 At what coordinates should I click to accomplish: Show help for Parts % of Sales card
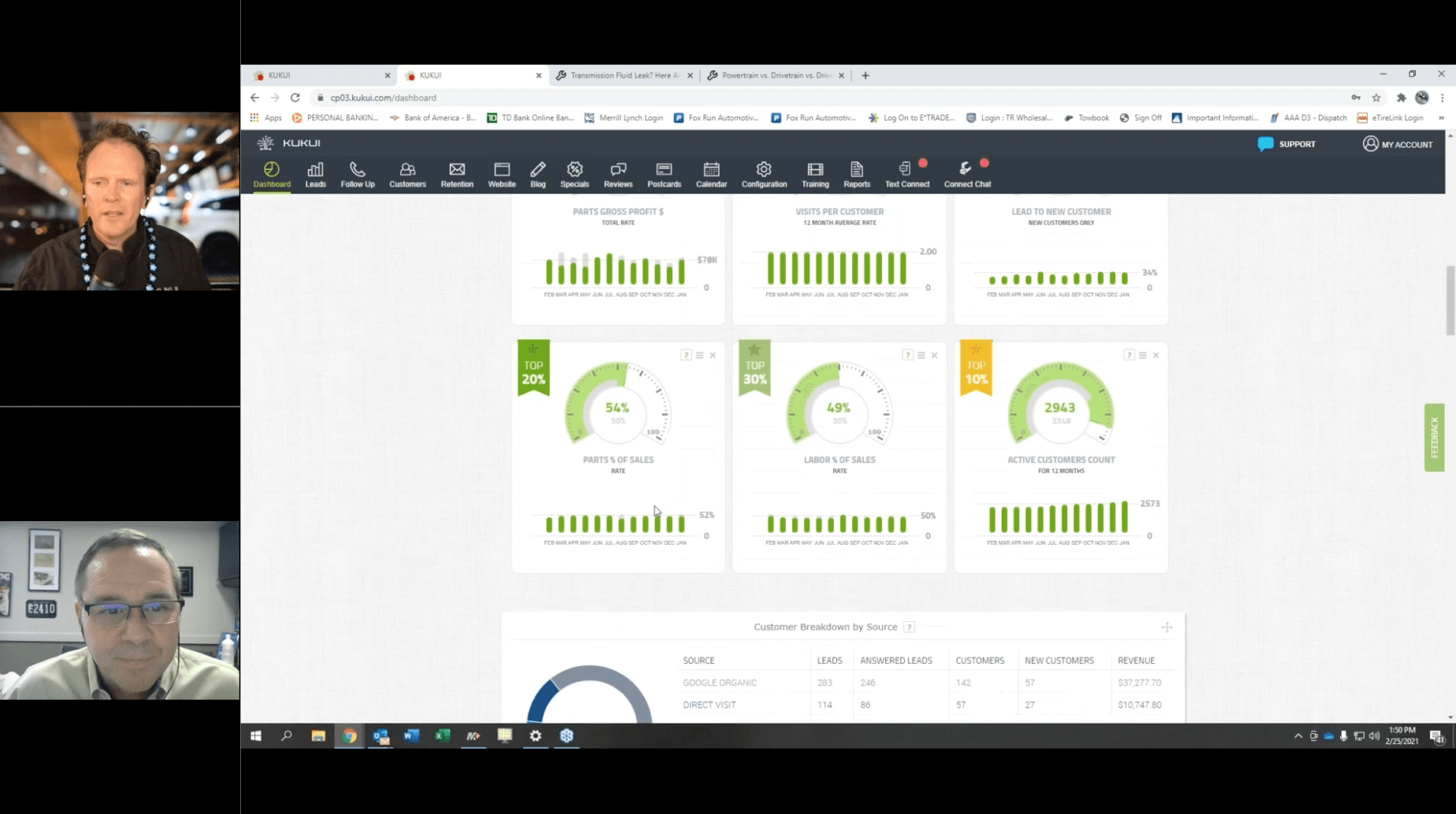coord(686,355)
